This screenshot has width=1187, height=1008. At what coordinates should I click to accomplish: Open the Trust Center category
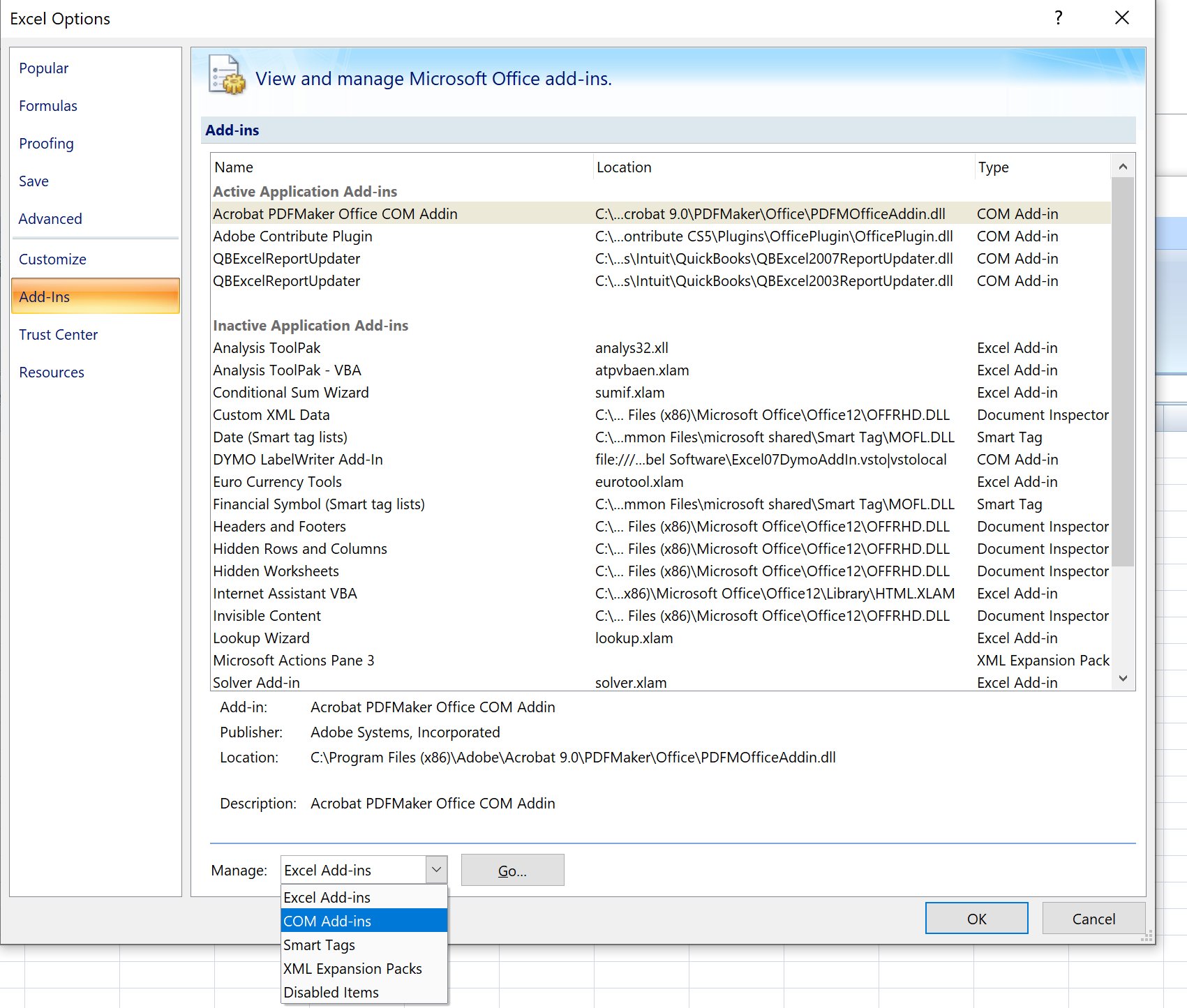coord(59,335)
